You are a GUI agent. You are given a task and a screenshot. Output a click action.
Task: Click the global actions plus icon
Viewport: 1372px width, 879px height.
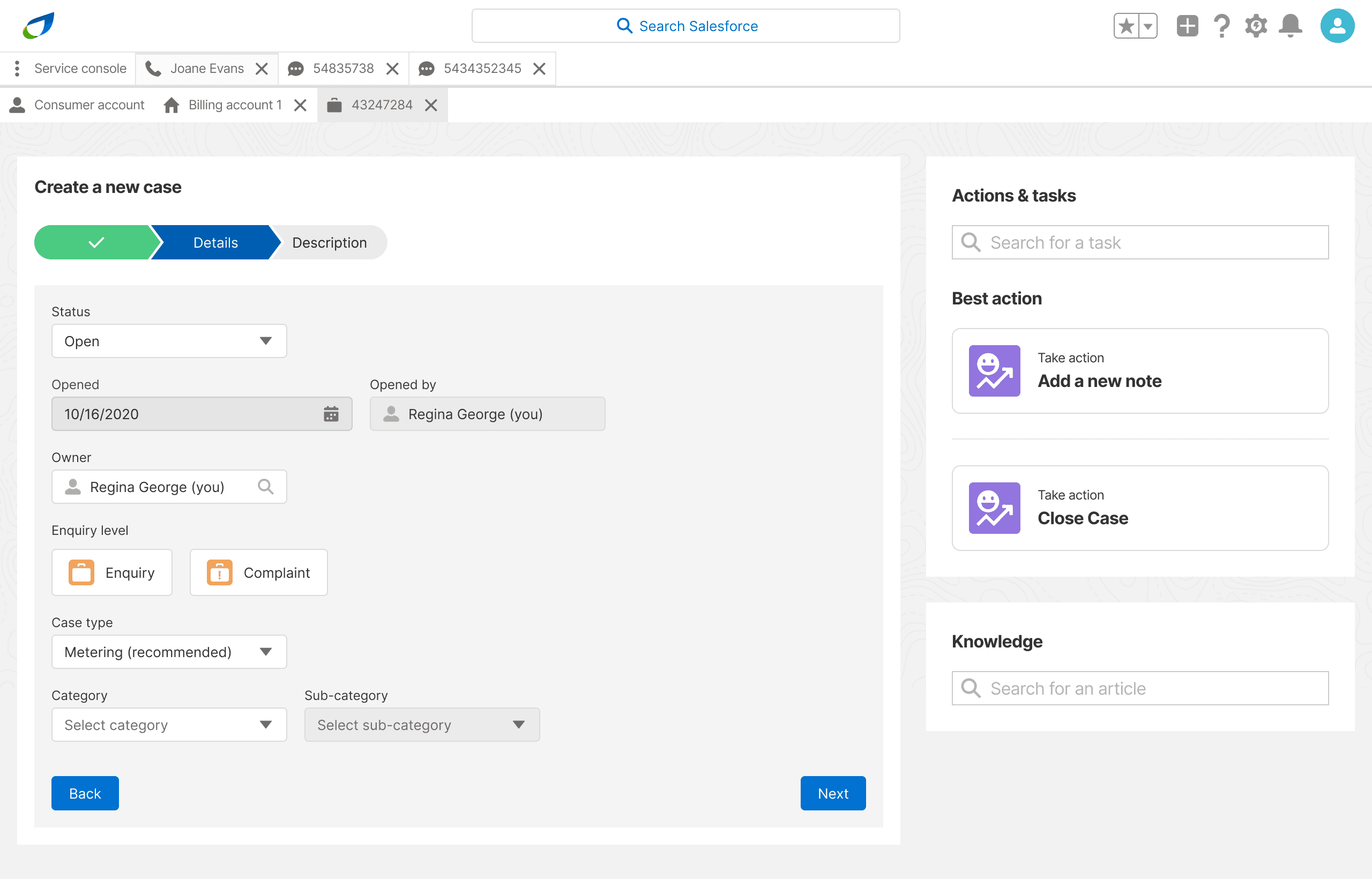click(x=1187, y=26)
